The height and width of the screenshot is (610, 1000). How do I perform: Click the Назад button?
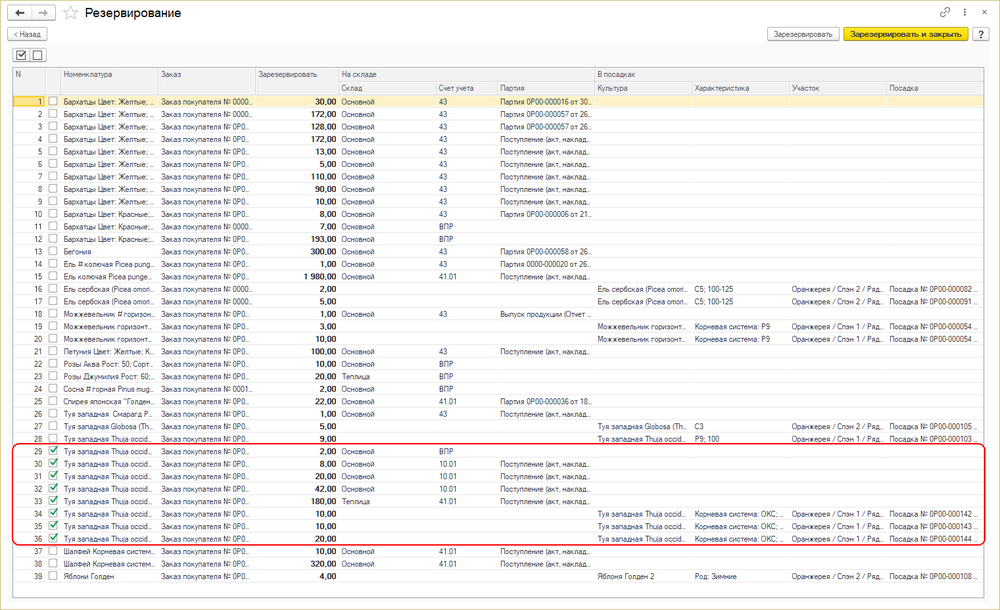(x=27, y=34)
